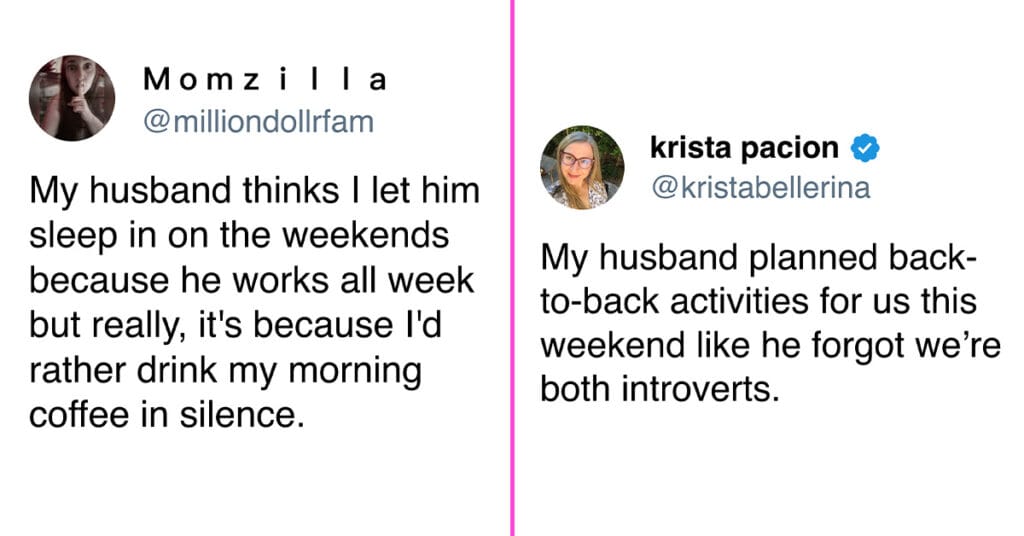Click the Momzilla display name
1024x536 pixels.
click(264, 80)
